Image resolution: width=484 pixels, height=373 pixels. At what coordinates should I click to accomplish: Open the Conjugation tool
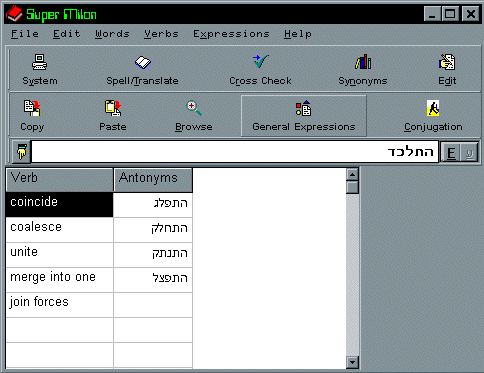point(433,116)
